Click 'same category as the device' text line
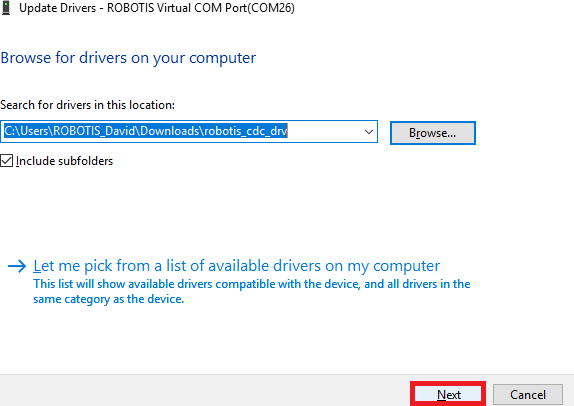Screen dimensions: 574x406 [x=108, y=299]
